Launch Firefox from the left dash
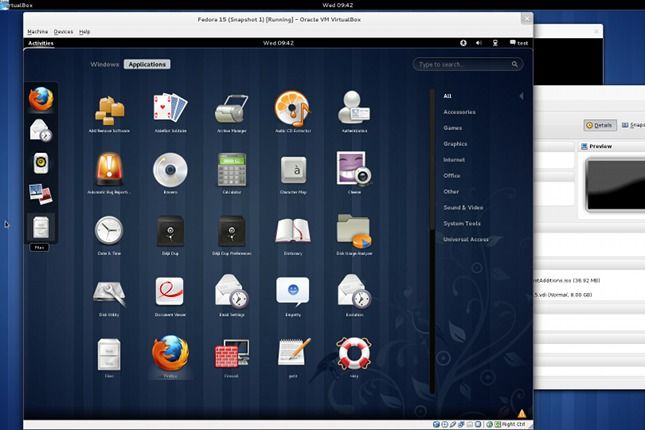Image resolution: width=645 pixels, height=430 pixels. [41, 99]
